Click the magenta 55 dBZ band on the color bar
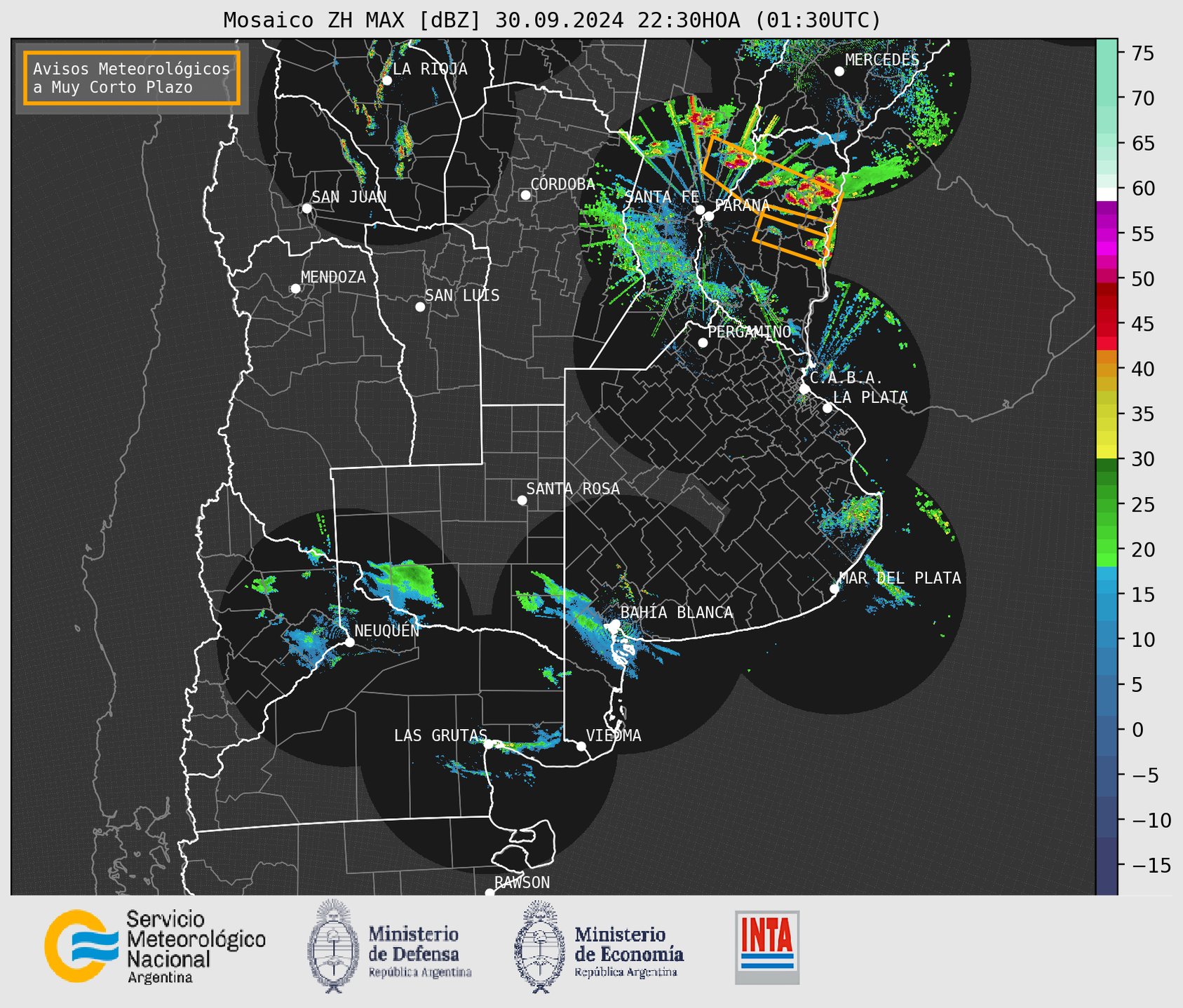Viewport: 1183px width, 1008px height. [x=1107, y=233]
